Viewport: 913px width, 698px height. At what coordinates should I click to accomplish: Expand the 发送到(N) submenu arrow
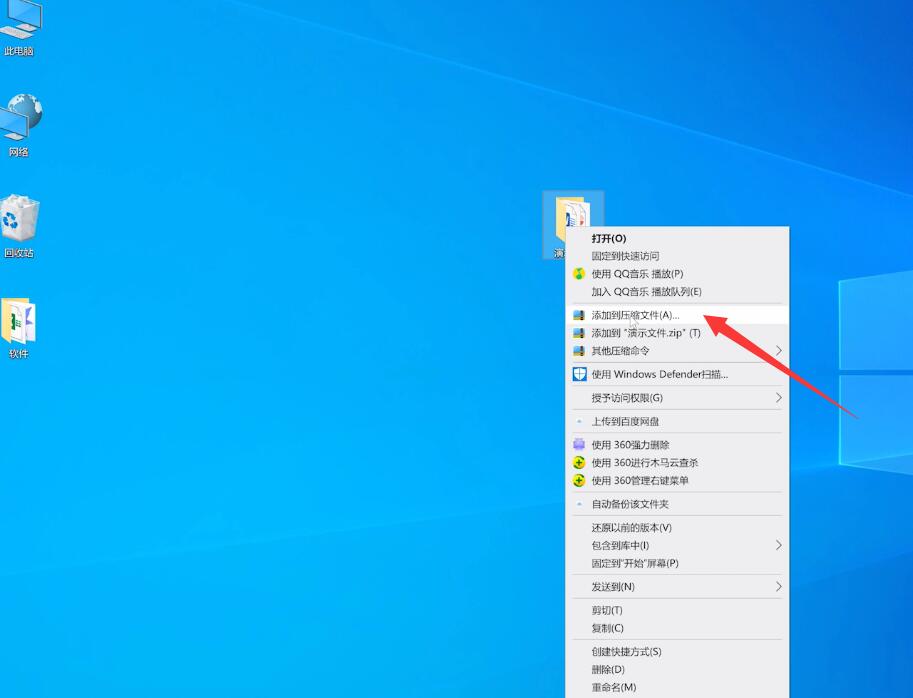(x=779, y=587)
